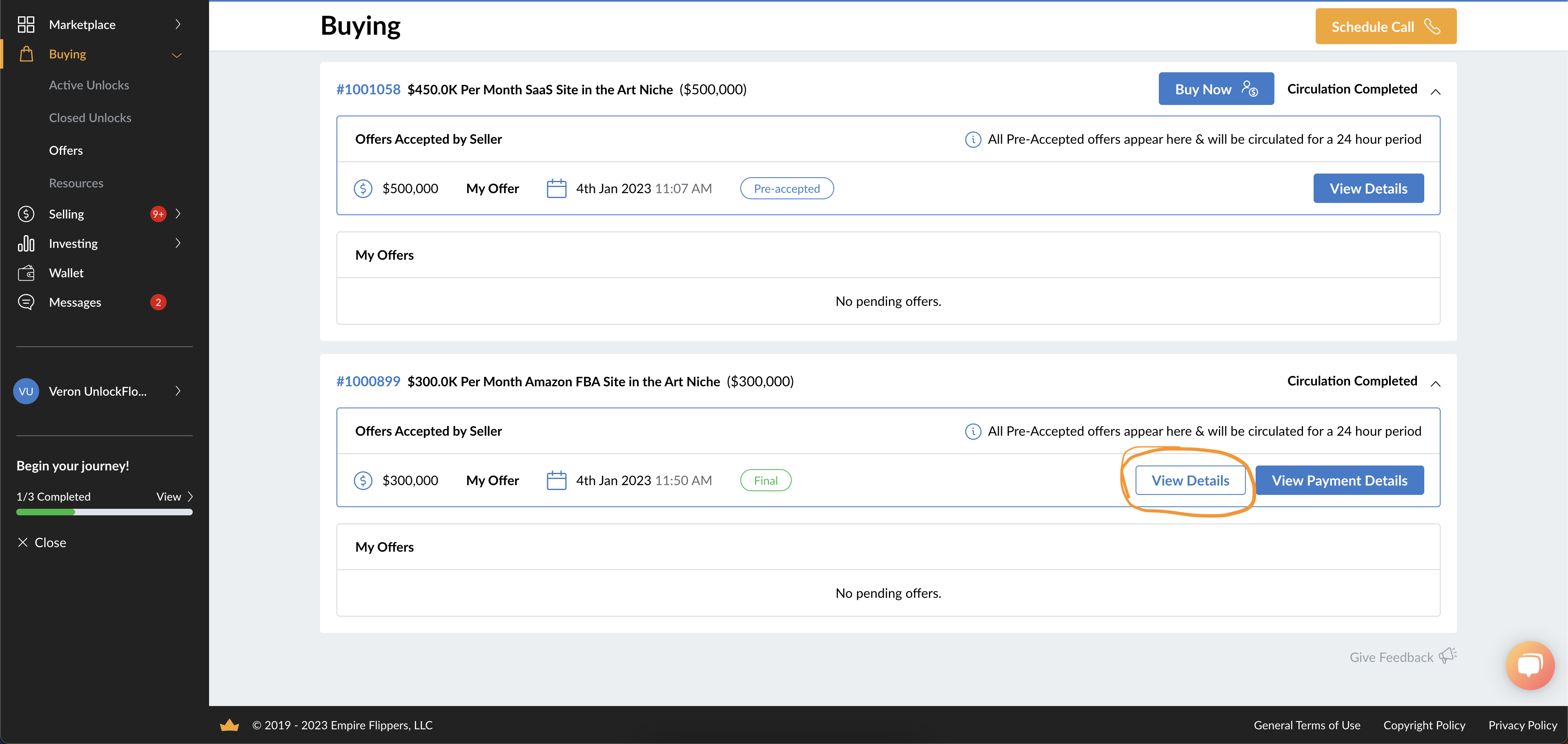Click the Selling dollar-circle icon
The width and height of the screenshot is (1568, 744).
coord(26,214)
